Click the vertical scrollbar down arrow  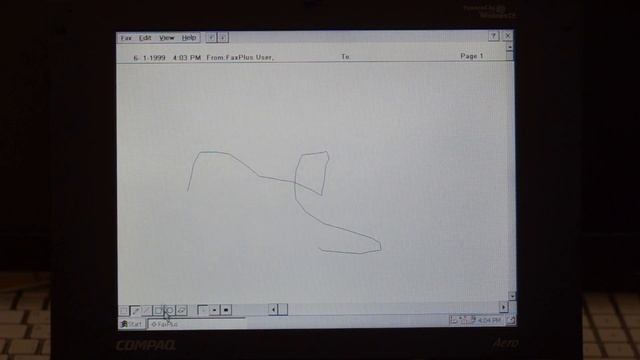(512, 296)
